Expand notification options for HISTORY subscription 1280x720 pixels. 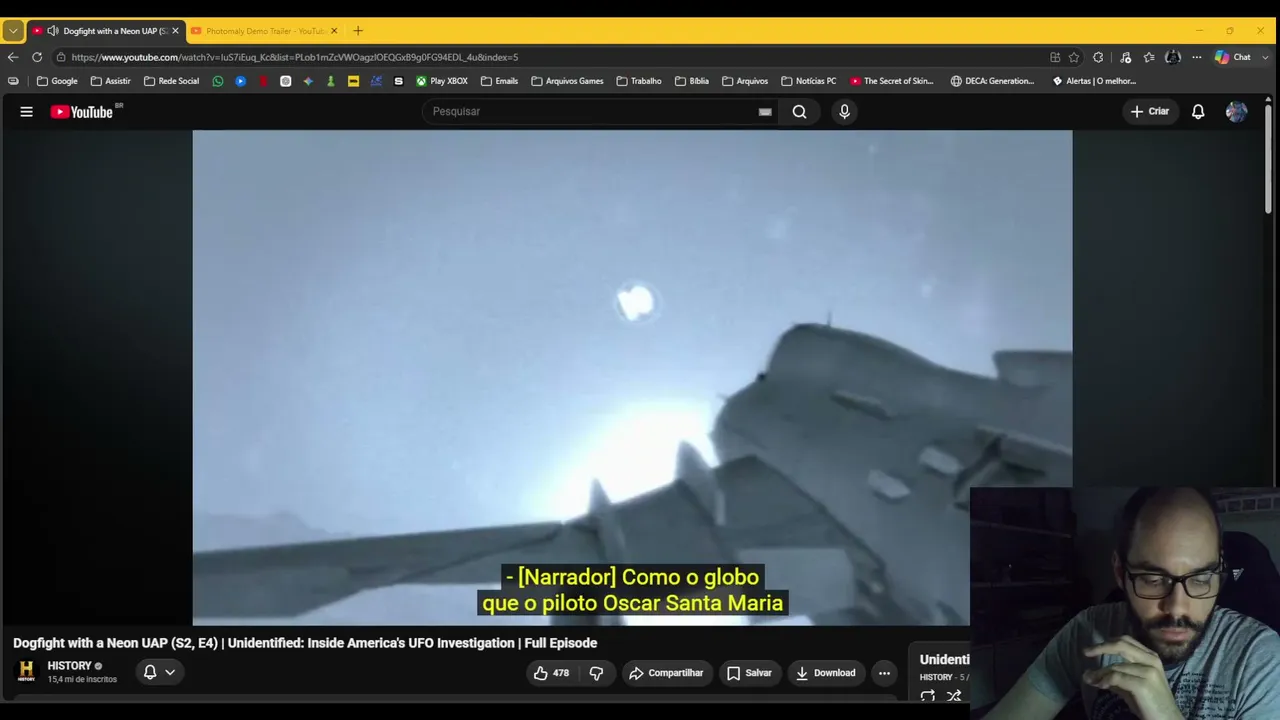[x=160, y=672]
